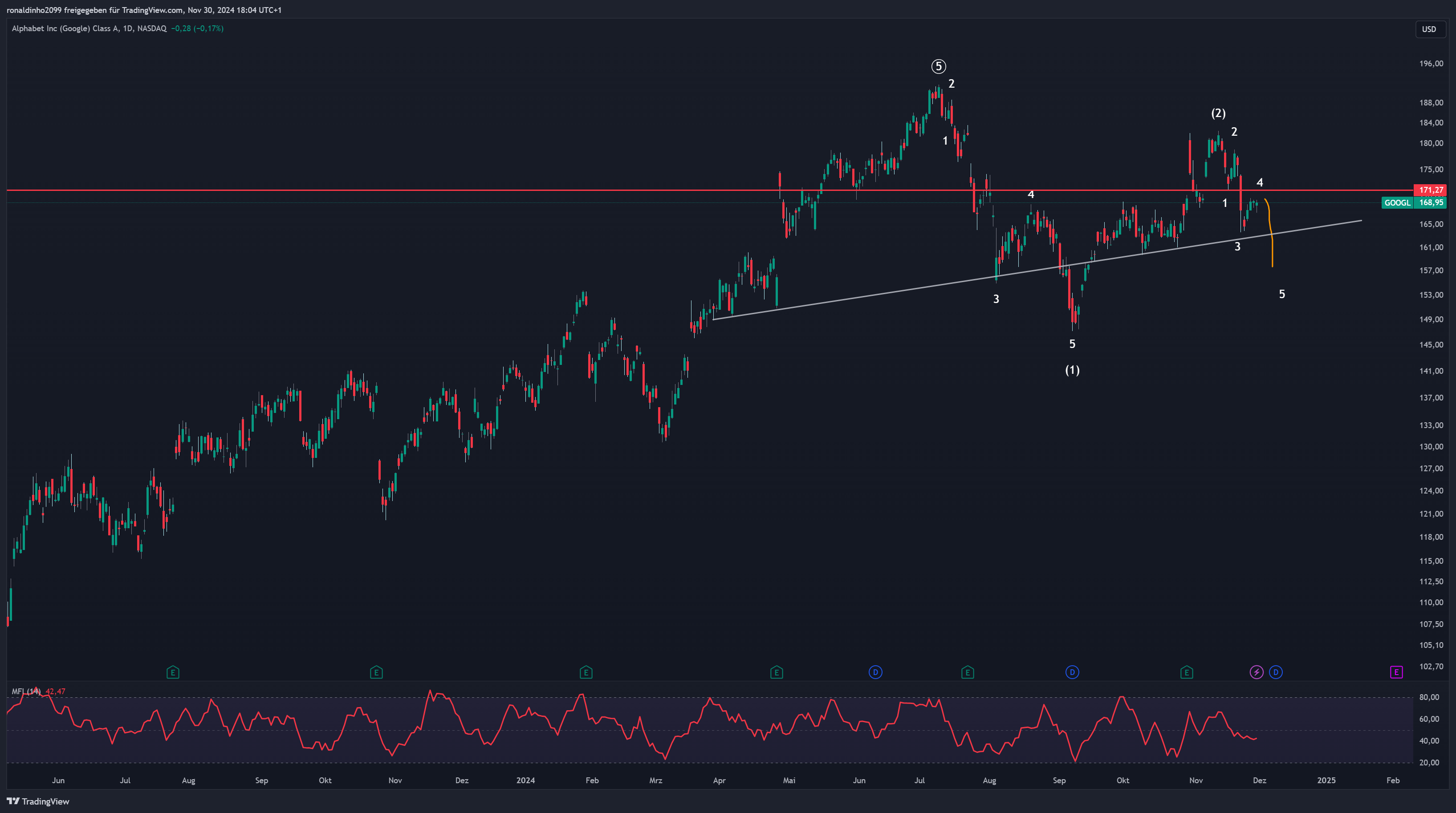Open the dividend D marker beside lightning icon
Image resolution: width=1456 pixels, height=813 pixels.
[1276, 672]
